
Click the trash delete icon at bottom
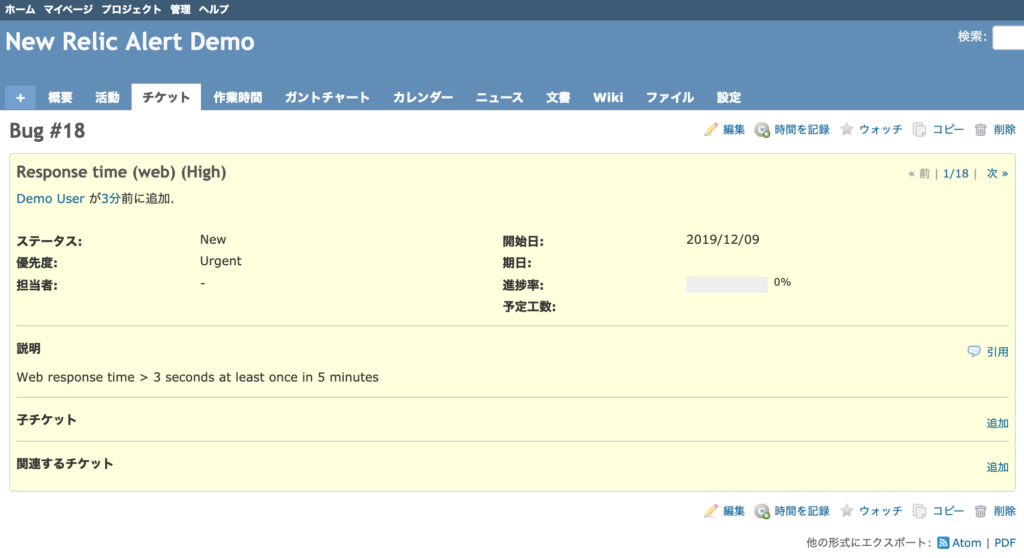(980, 512)
